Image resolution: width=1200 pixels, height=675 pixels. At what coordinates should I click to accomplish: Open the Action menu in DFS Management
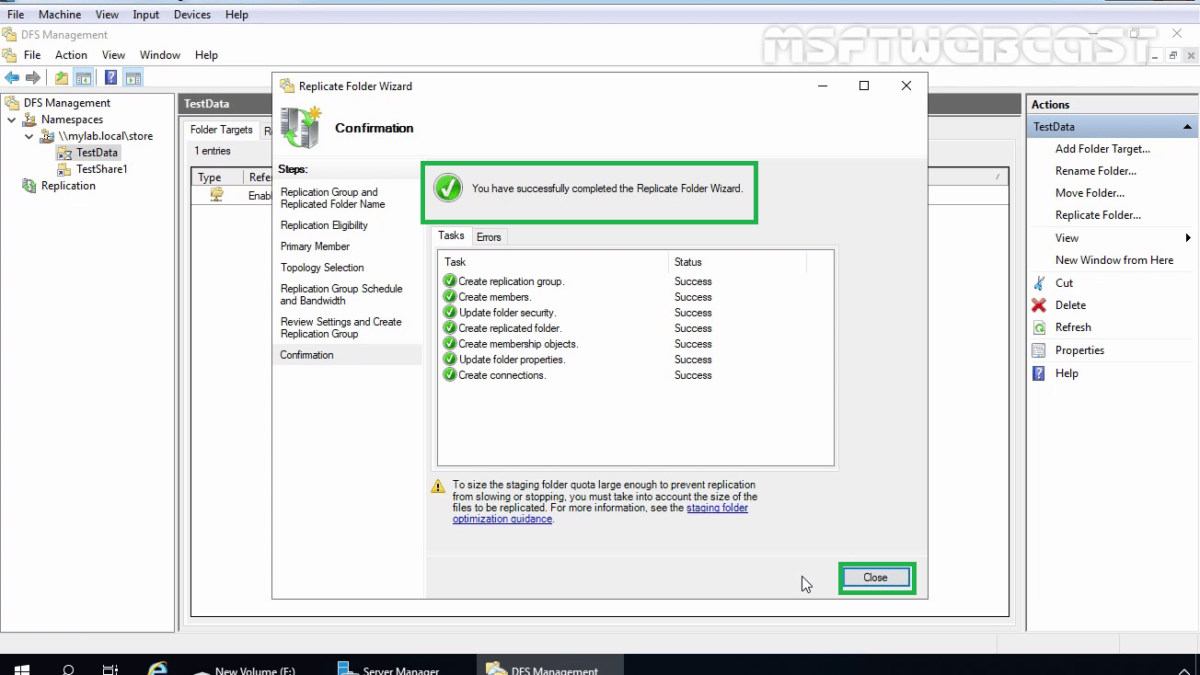point(71,55)
